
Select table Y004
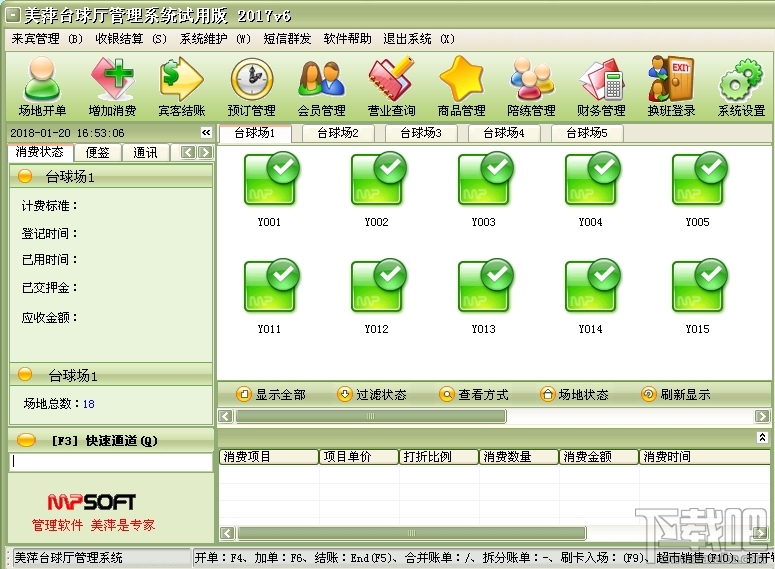coord(591,189)
